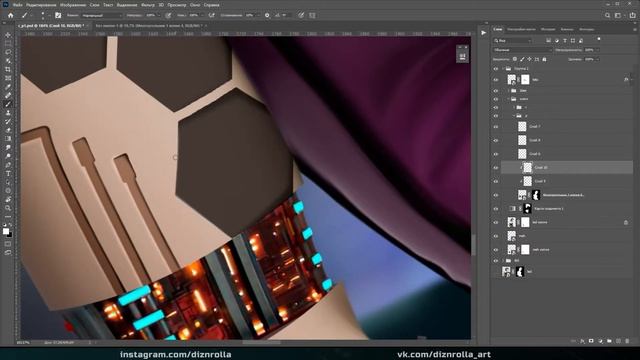The image size is (640, 360).
Task: Toggle layer filtering switch in Layers panel
Action: click(599, 40)
